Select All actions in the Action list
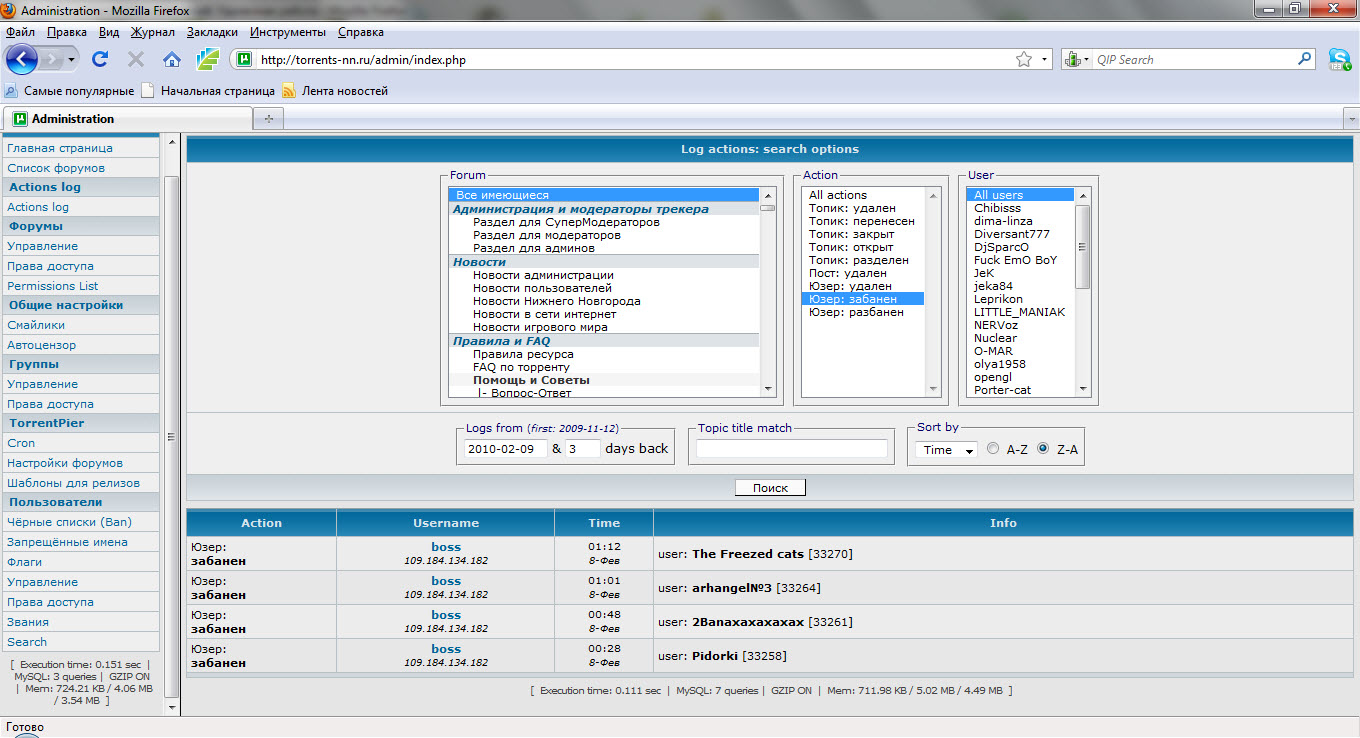 [x=838, y=195]
